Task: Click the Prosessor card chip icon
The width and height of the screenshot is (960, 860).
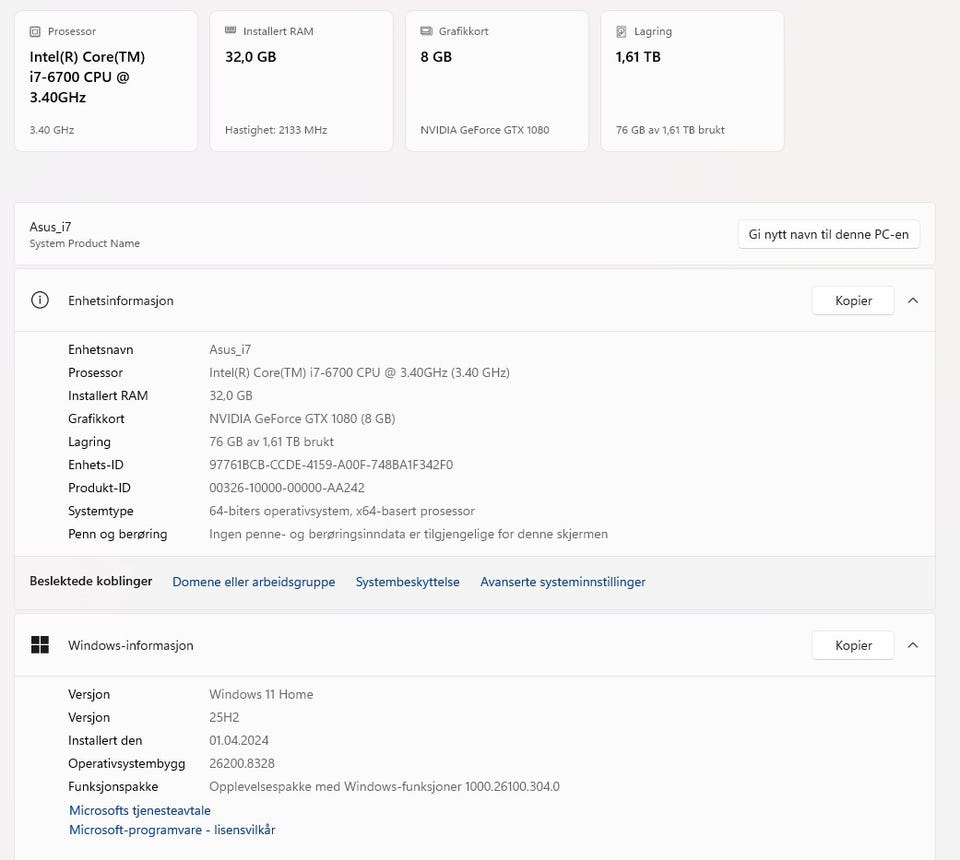Action: coord(35,31)
